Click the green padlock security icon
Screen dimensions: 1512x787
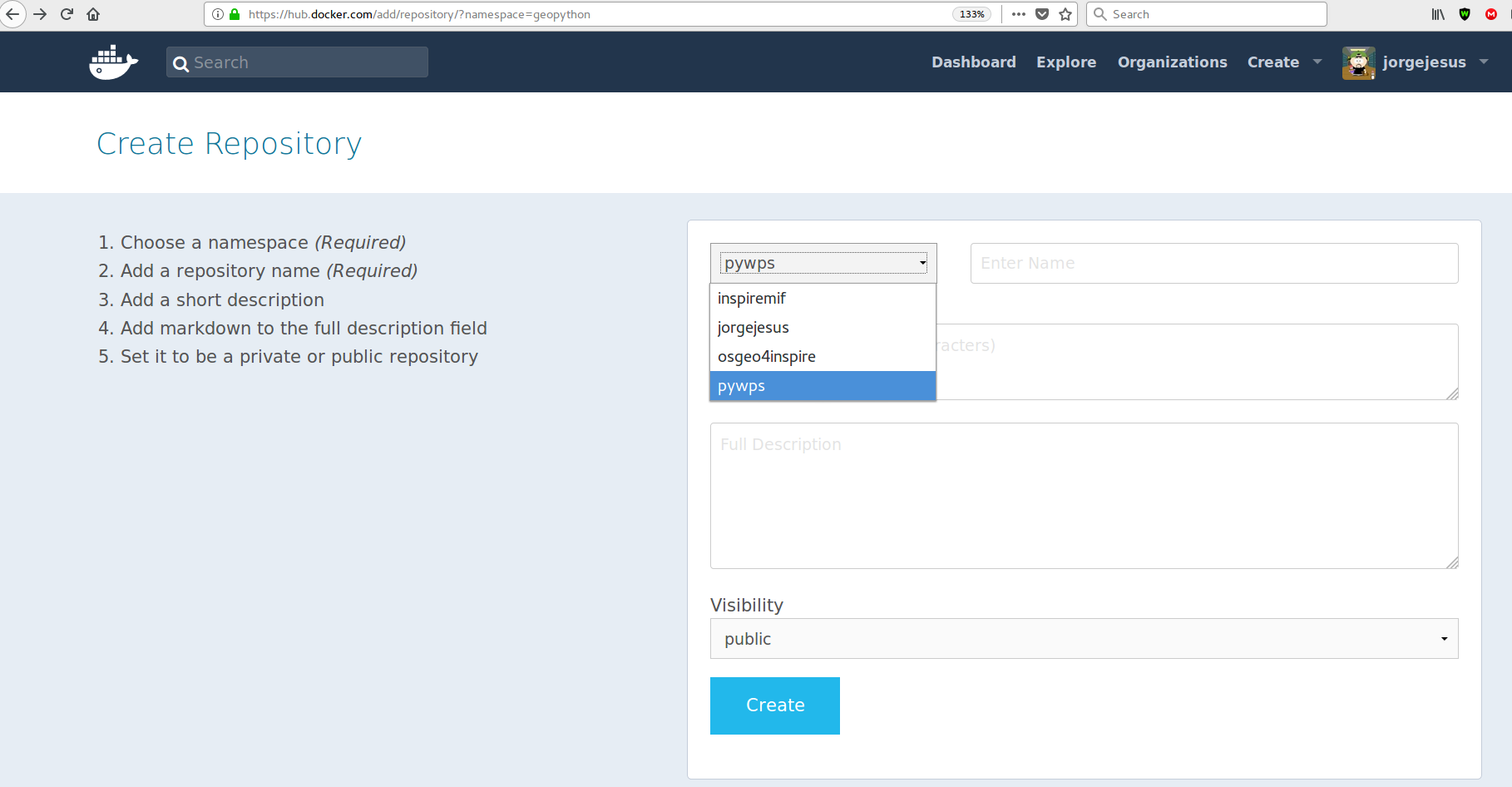pyautogui.click(x=235, y=14)
